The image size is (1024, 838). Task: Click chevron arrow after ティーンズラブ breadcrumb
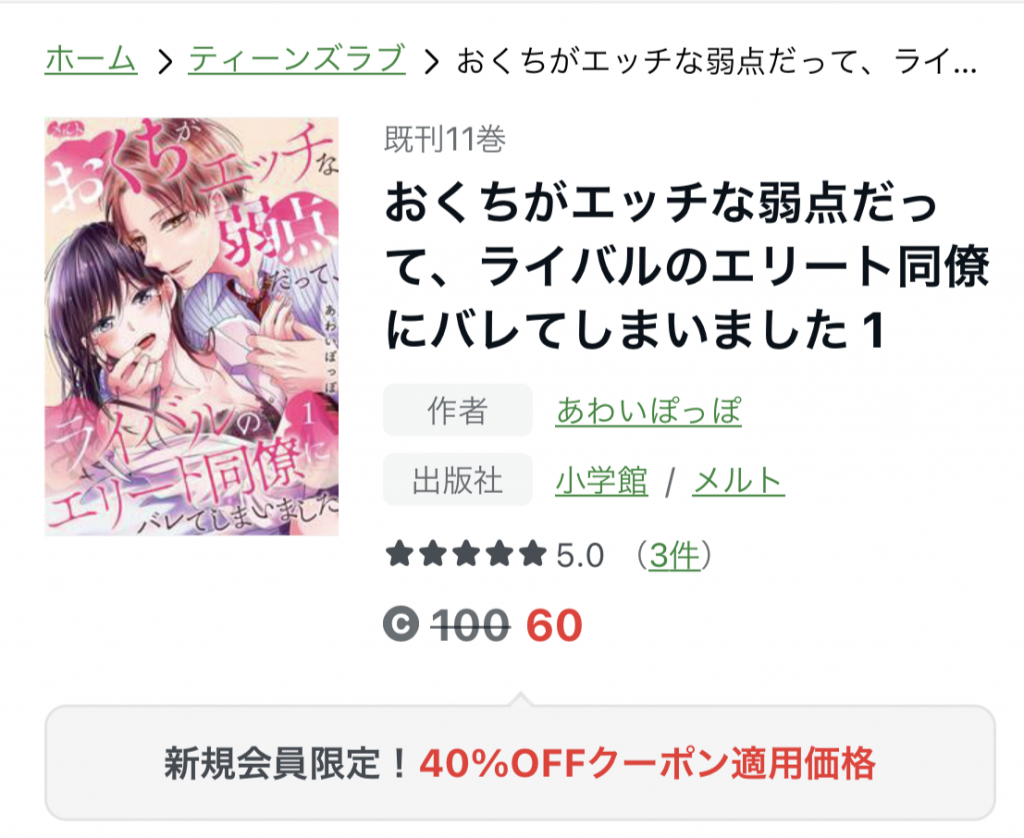pos(431,61)
